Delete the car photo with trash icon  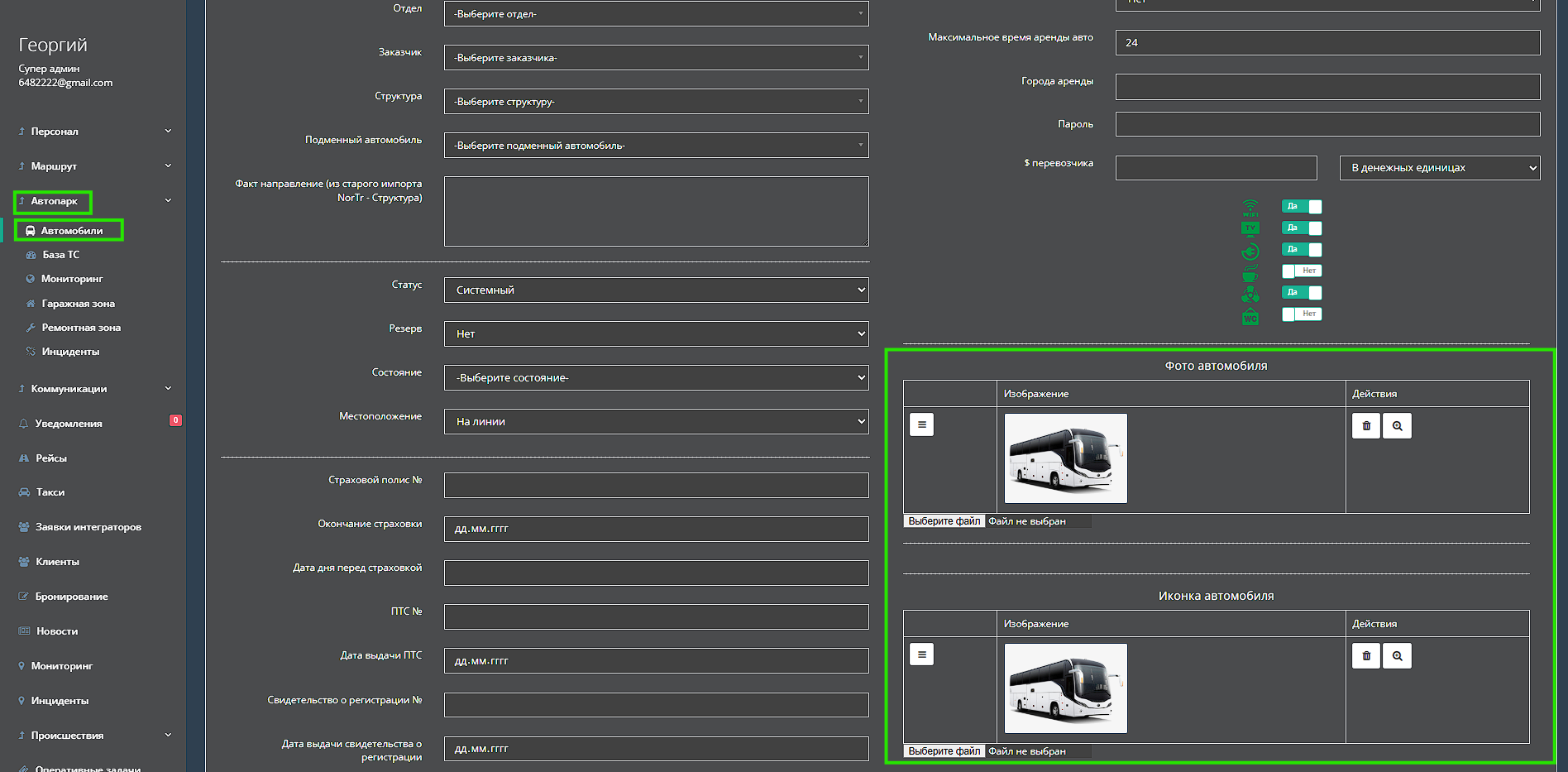click(1365, 426)
